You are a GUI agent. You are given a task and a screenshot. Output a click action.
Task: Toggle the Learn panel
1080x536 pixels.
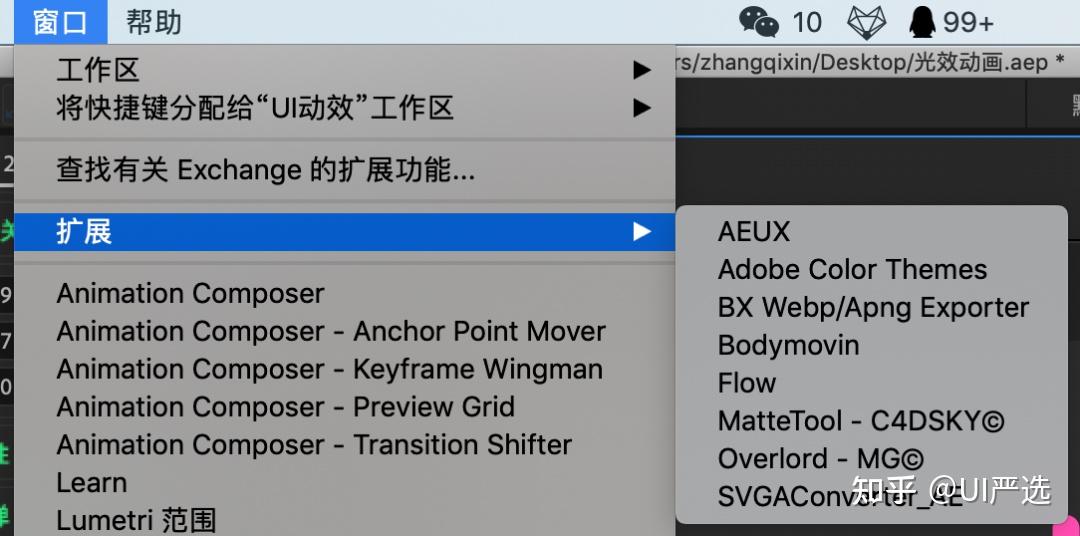click(91, 483)
